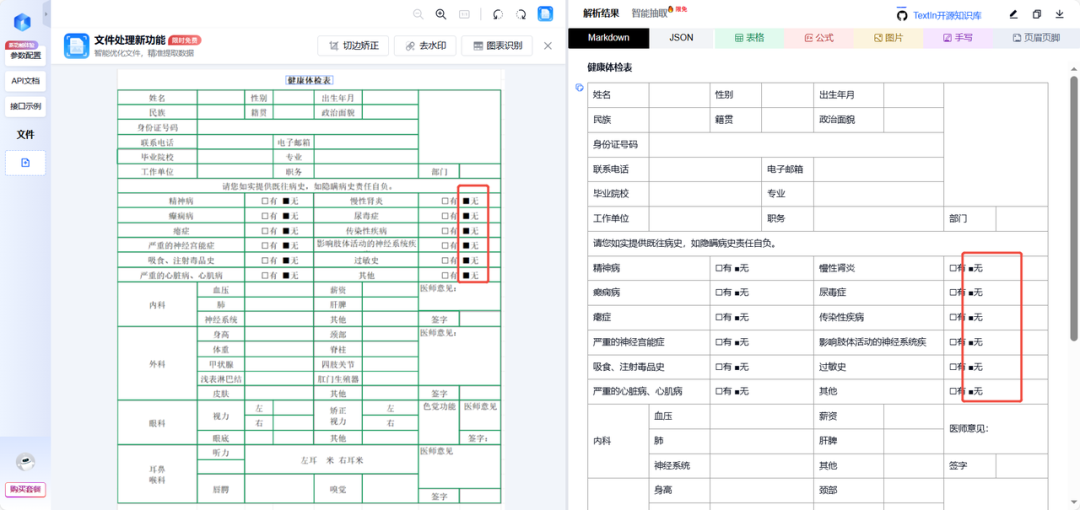Click the 切边矫正 button
Viewport: 1080px width, 510px height.
353,46
